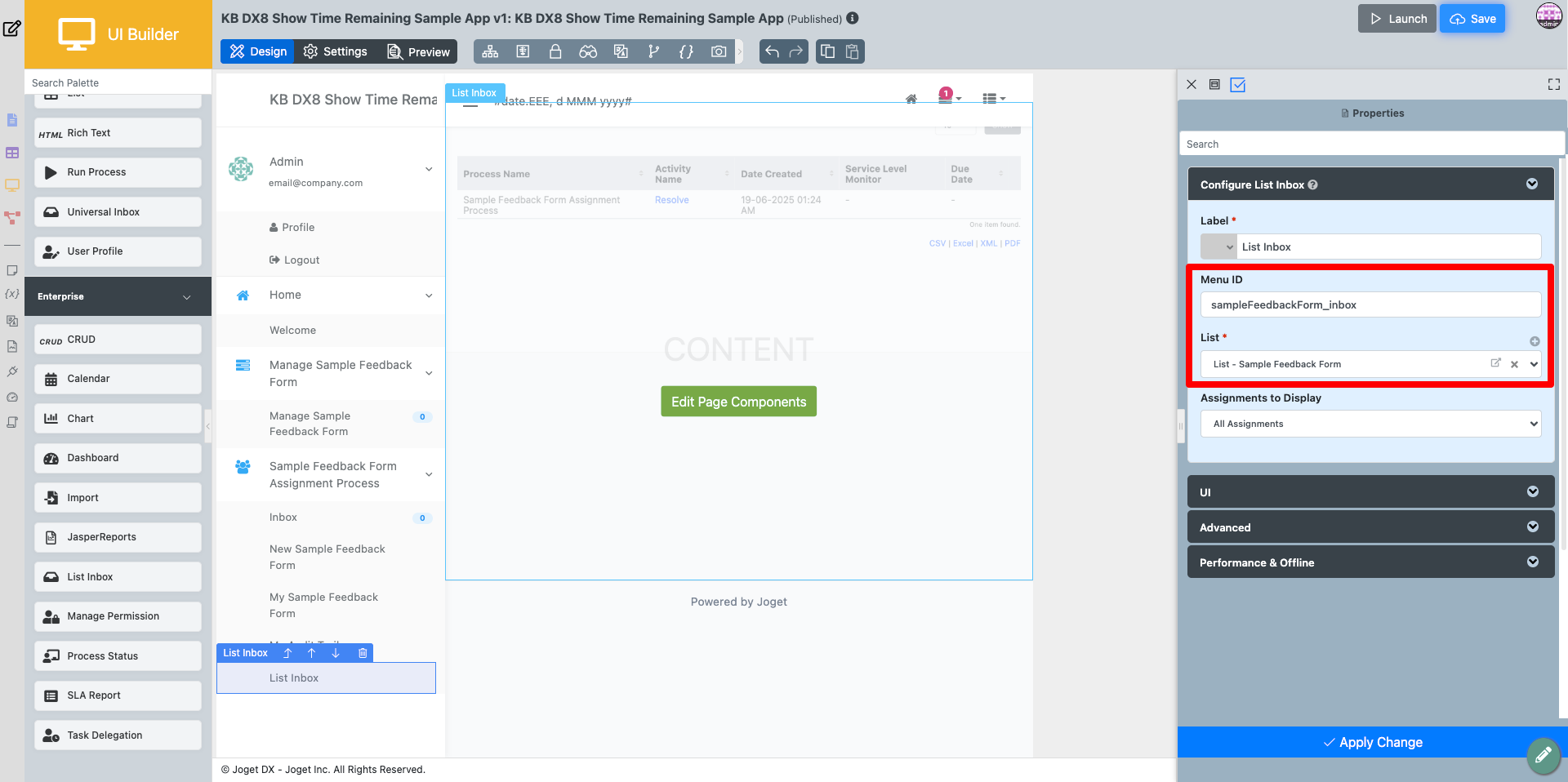Open the user avatar at top-right
This screenshot has height=782, width=1568.
tap(1549, 16)
